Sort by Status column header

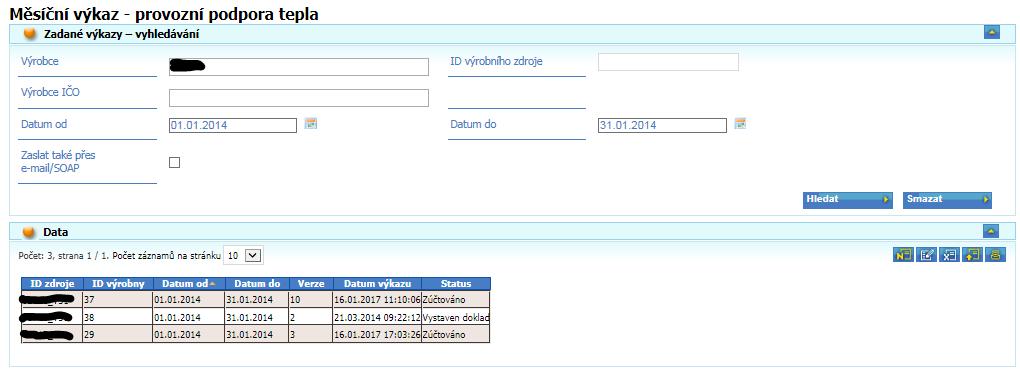(456, 284)
